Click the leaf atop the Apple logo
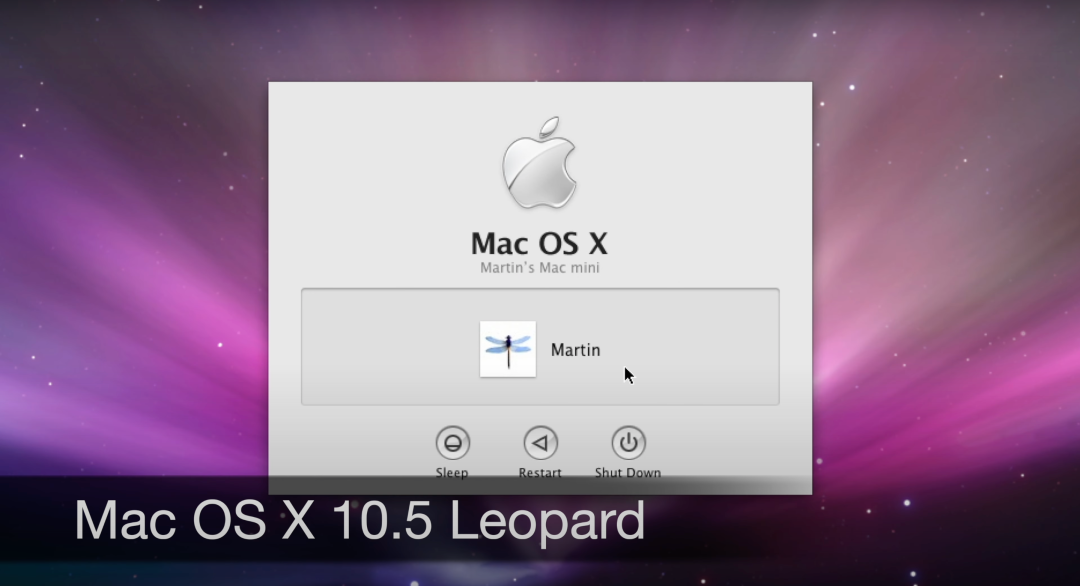 [x=549, y=126]
